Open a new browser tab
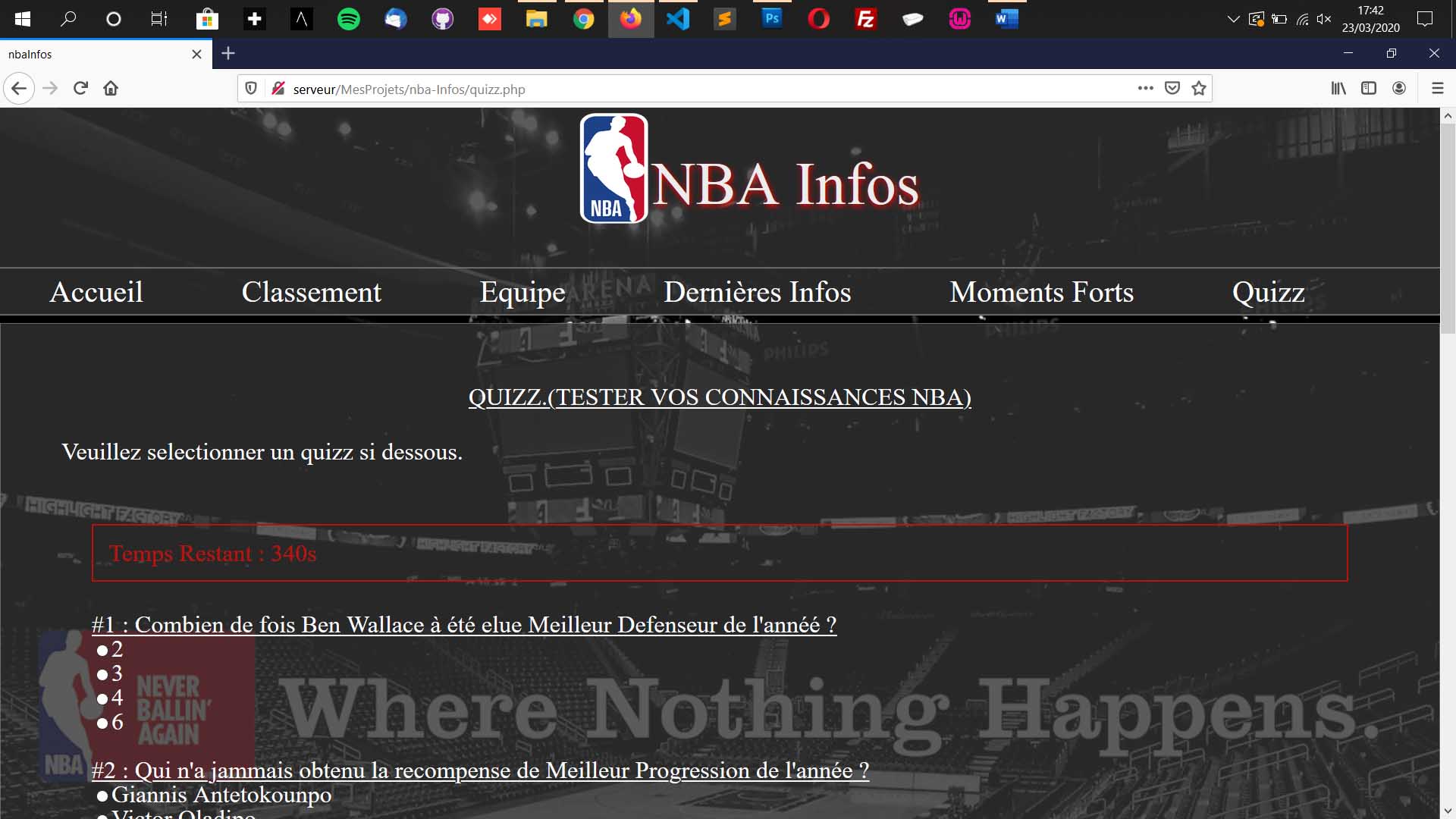Viewport: 1456px width, 819px height. (228, 53)
